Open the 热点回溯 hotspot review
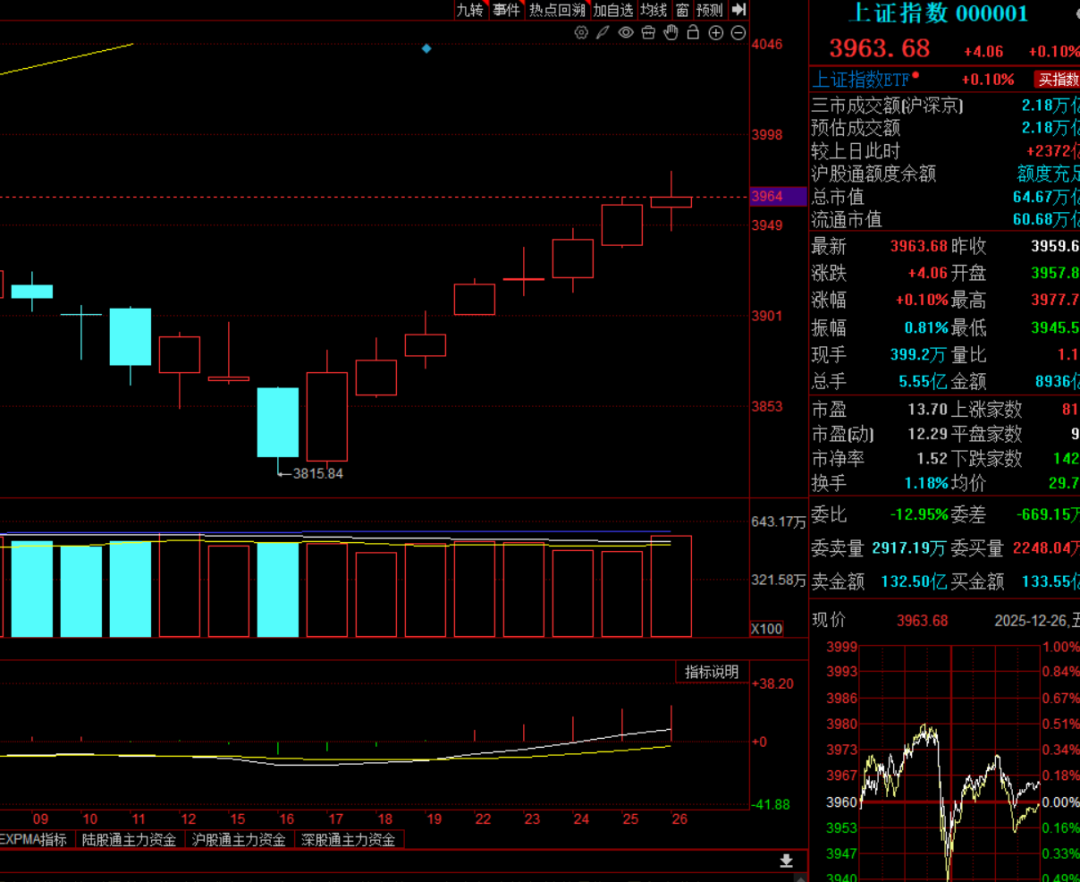1080x882 pixels. (x=557, y=10)
